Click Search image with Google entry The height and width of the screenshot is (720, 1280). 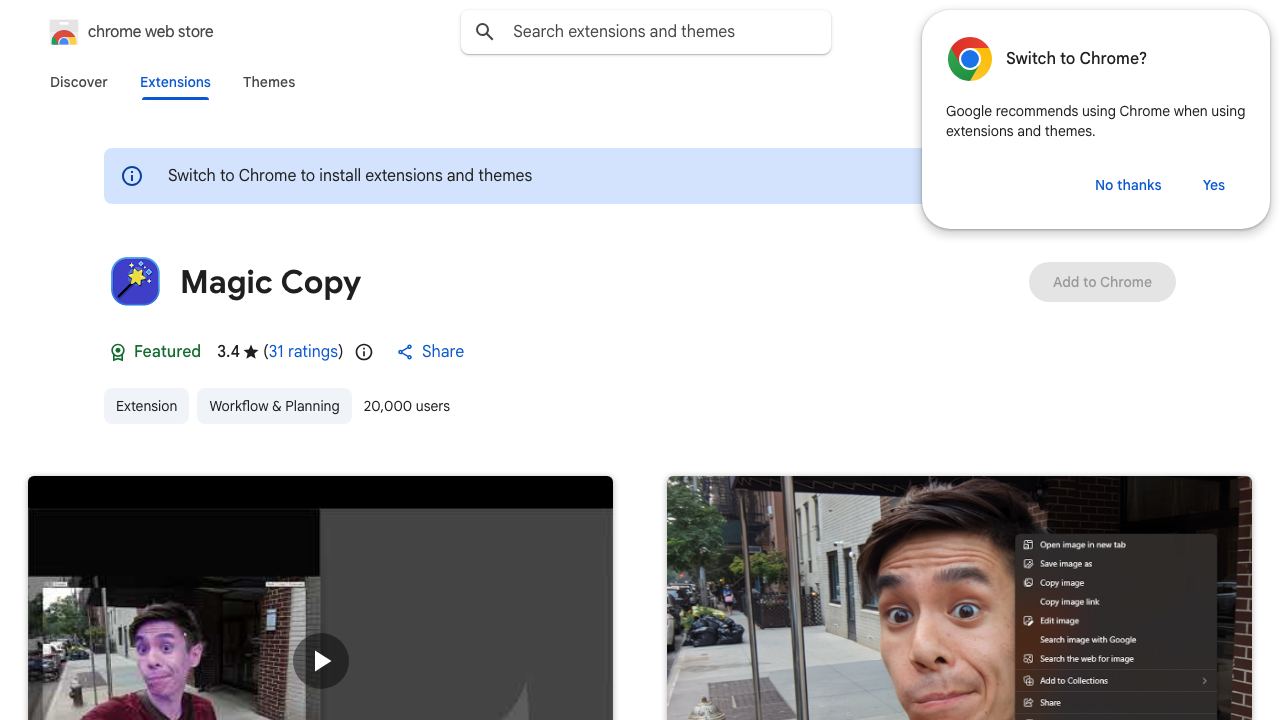1088,640
